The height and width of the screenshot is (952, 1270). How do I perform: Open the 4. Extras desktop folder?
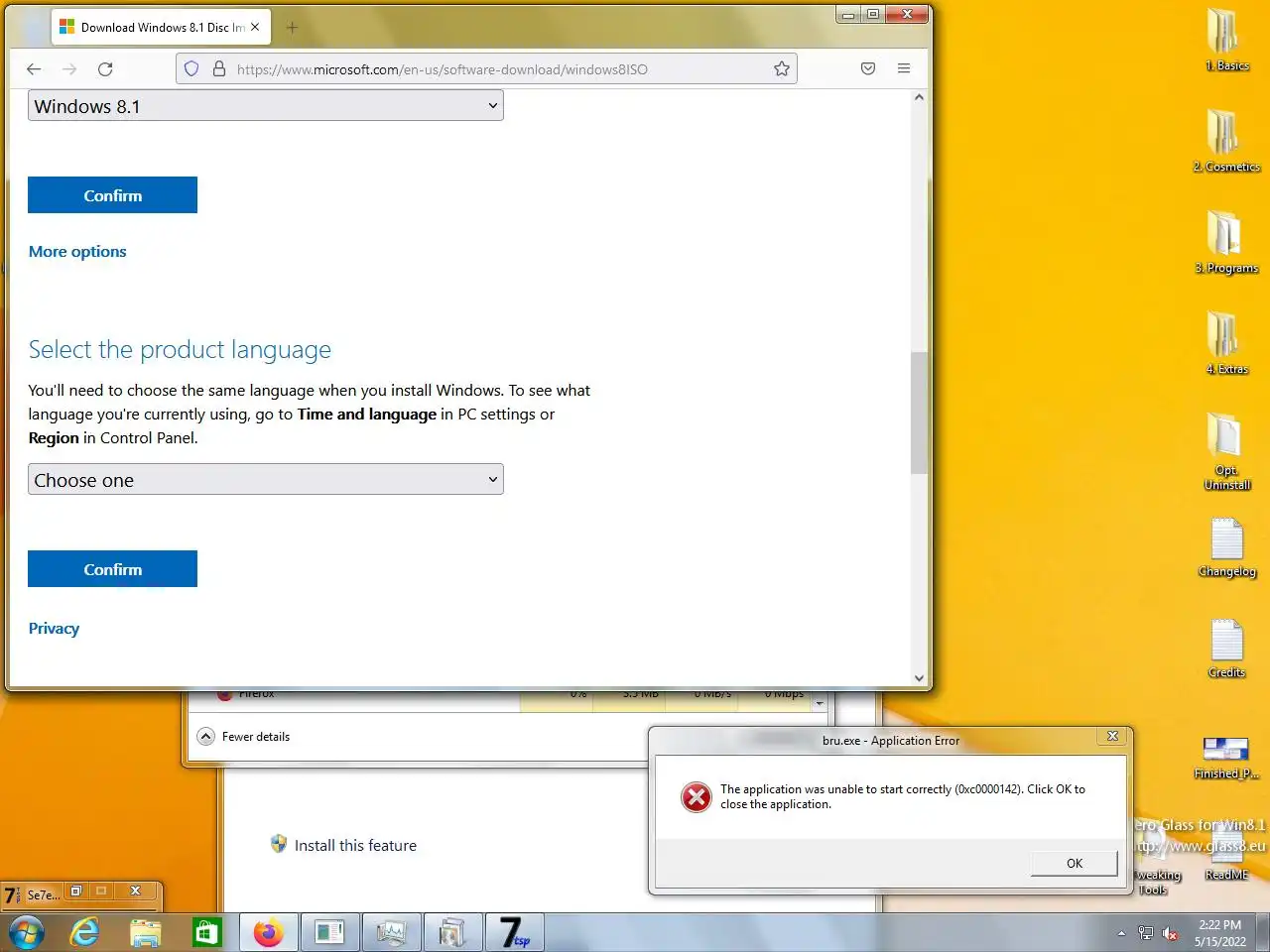click(x=1226, y=343)
